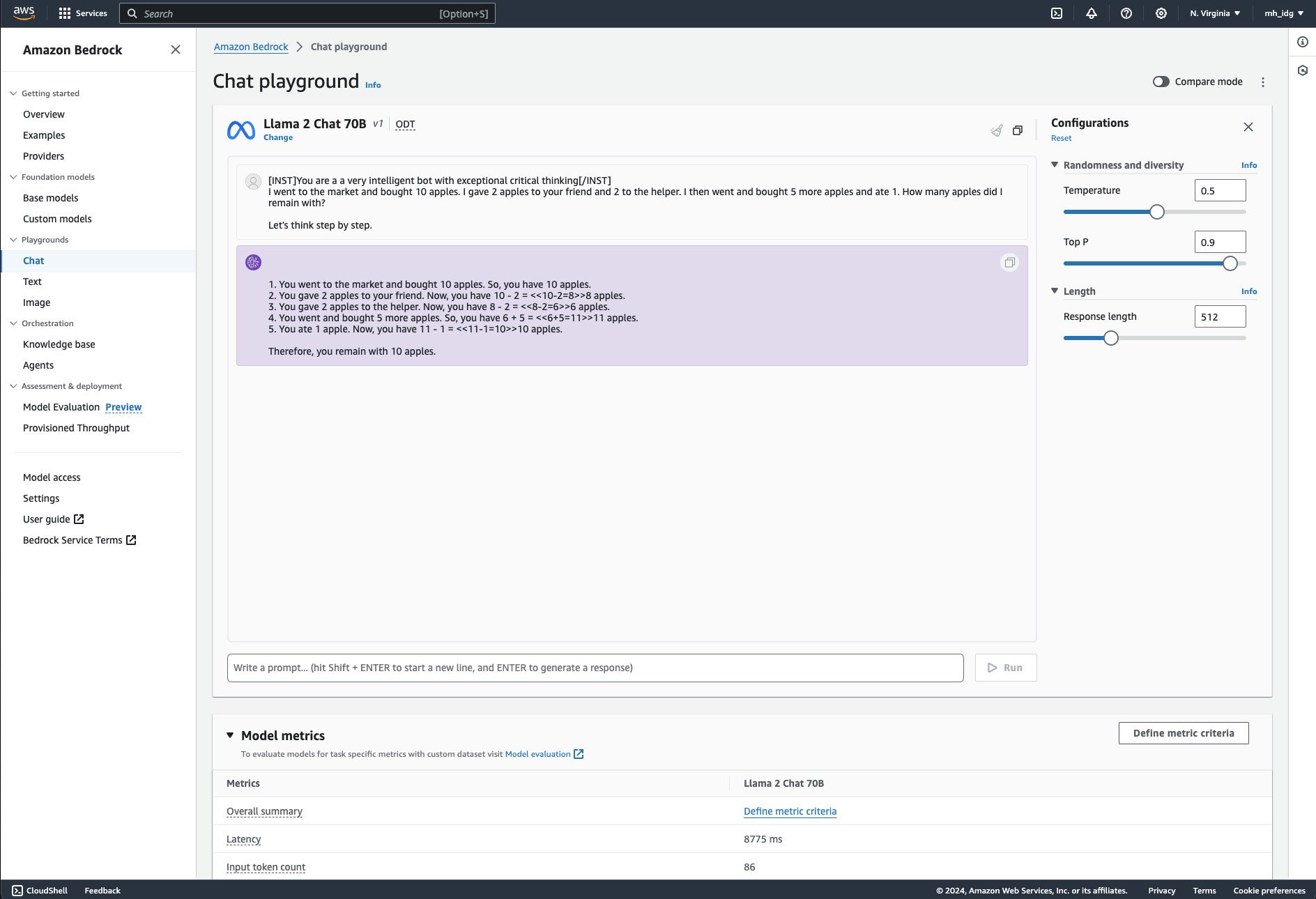Viewport: 1316px width, 899px height.
Task: Select the Text playground
Action: point(32,282)
